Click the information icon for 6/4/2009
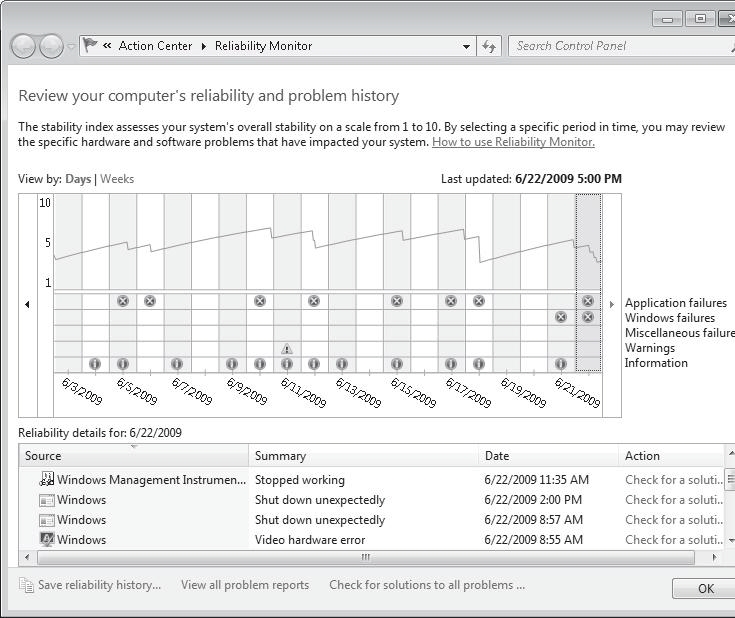 pyautogui.click(x=95, y=364)
